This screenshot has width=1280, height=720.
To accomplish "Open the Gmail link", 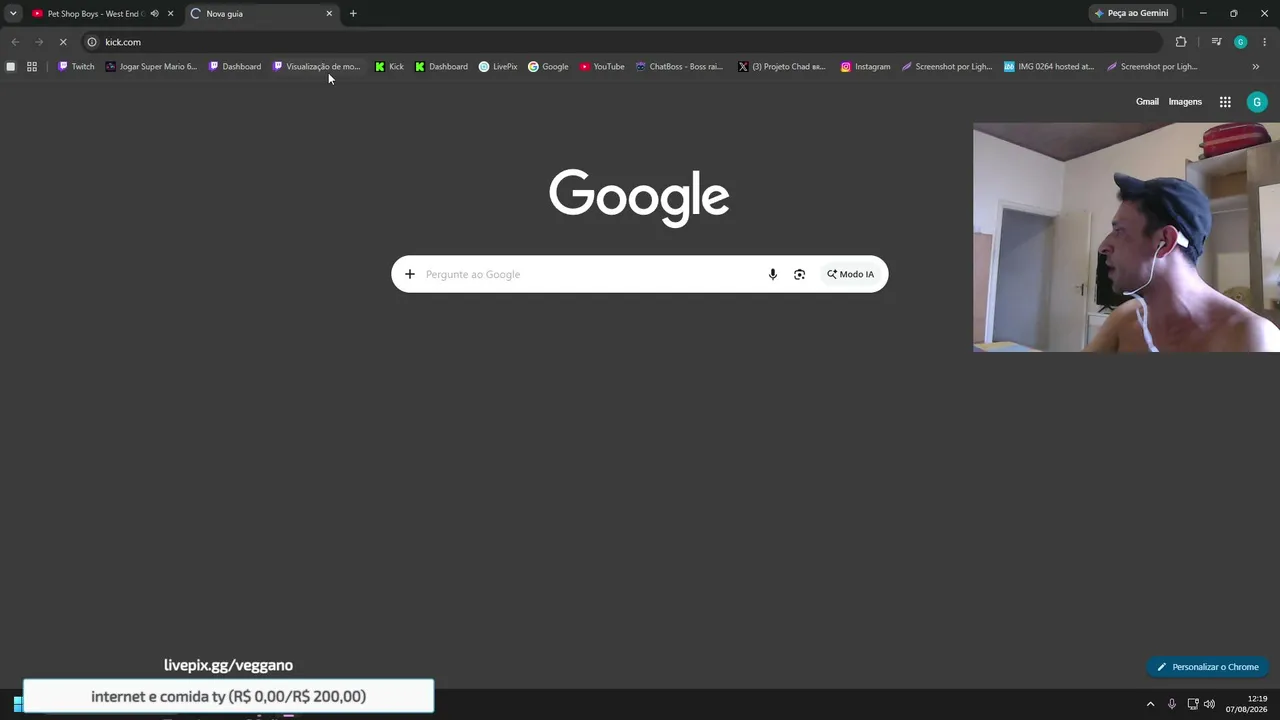I will (1147, 102).
